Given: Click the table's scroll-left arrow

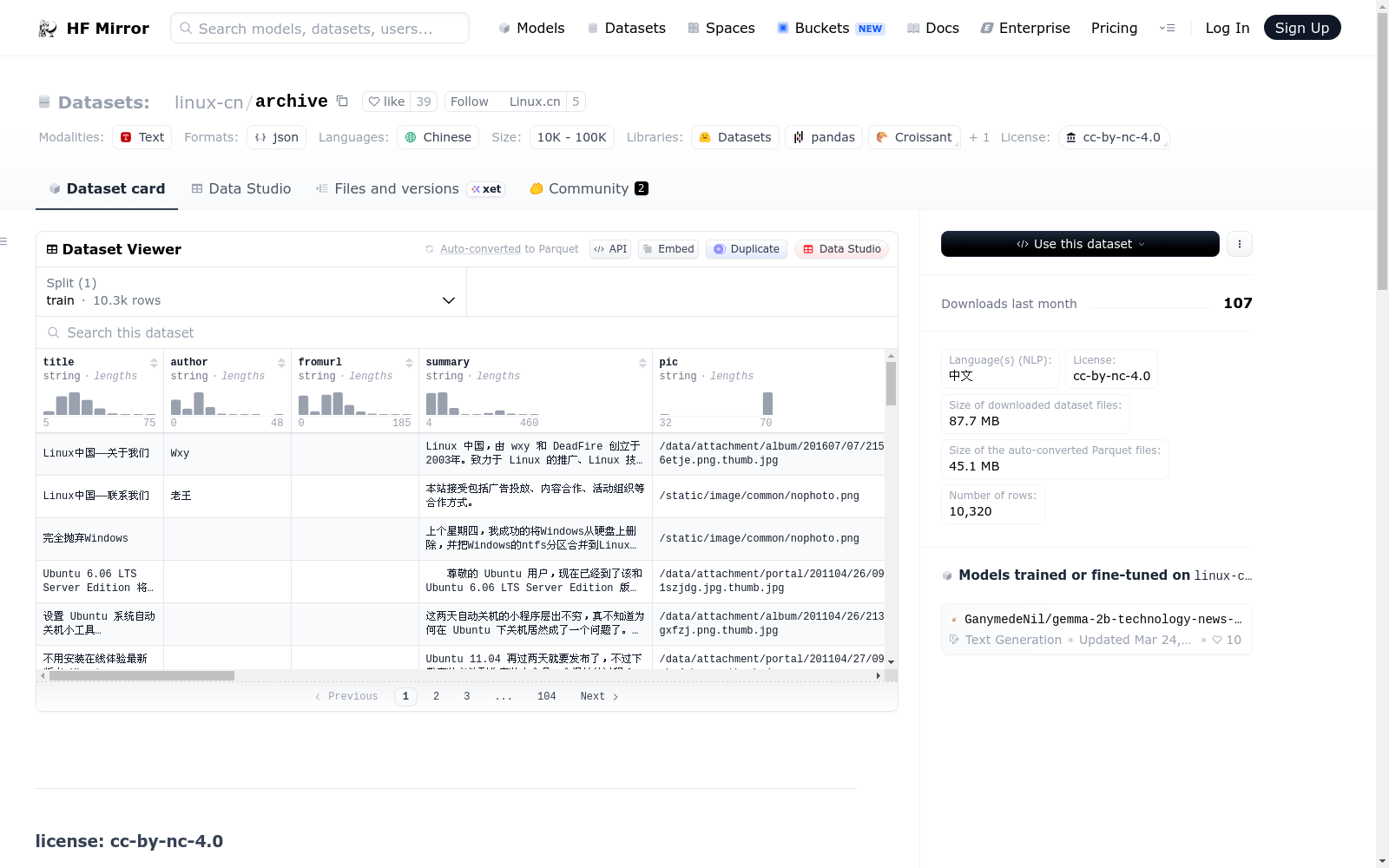Looking at the screenshot, I should click(43, 675).
